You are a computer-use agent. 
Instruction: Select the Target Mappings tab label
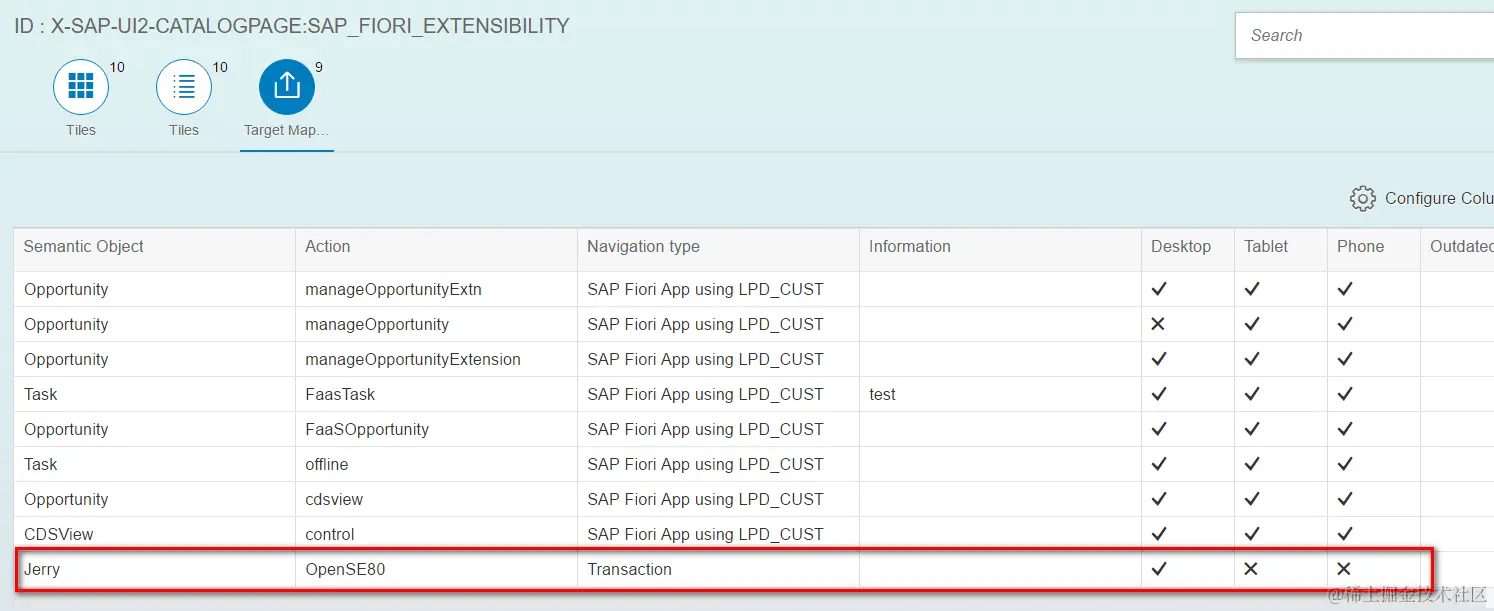286,130
